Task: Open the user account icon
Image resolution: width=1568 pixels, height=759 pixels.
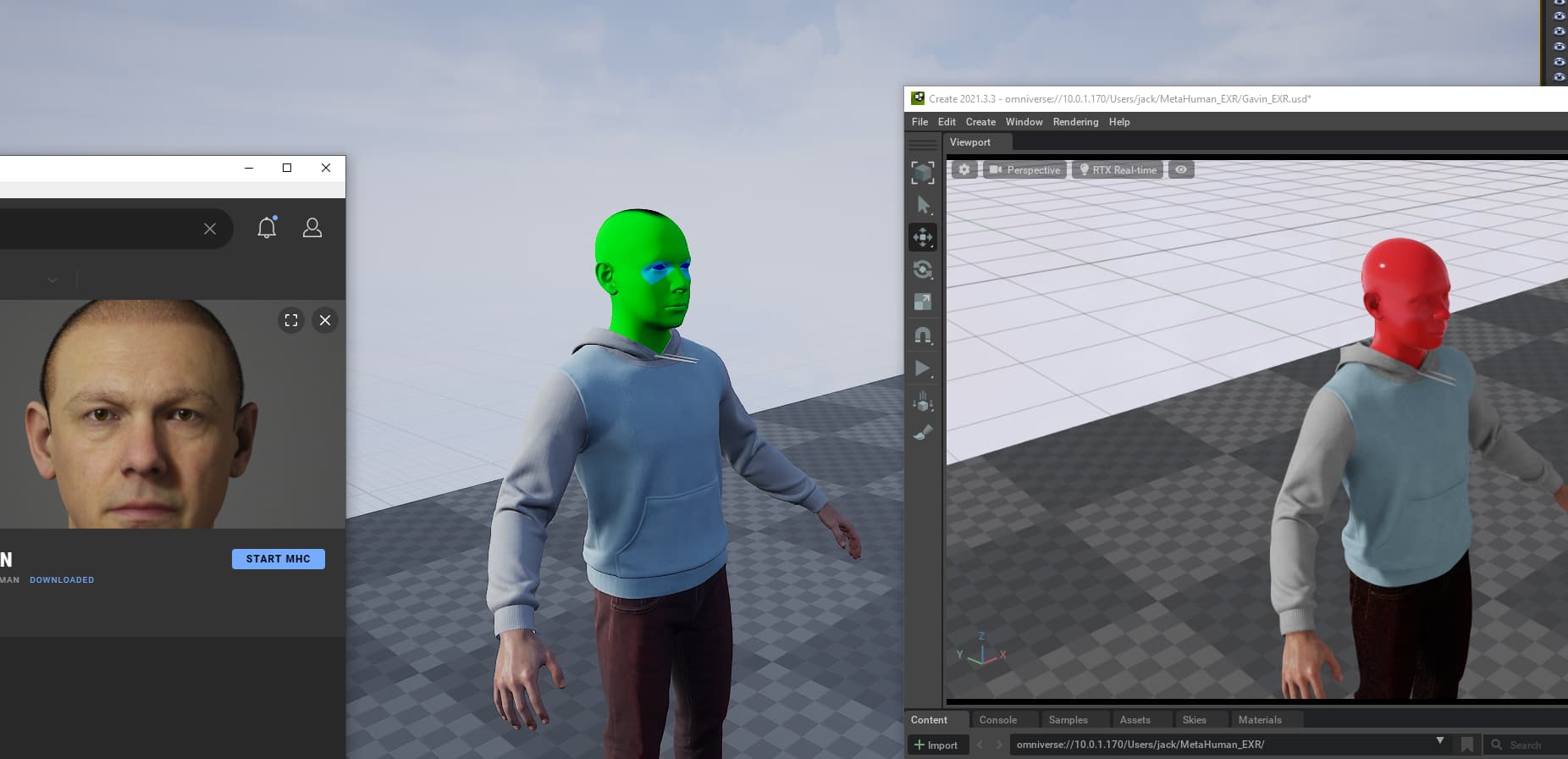Action: 312,227
